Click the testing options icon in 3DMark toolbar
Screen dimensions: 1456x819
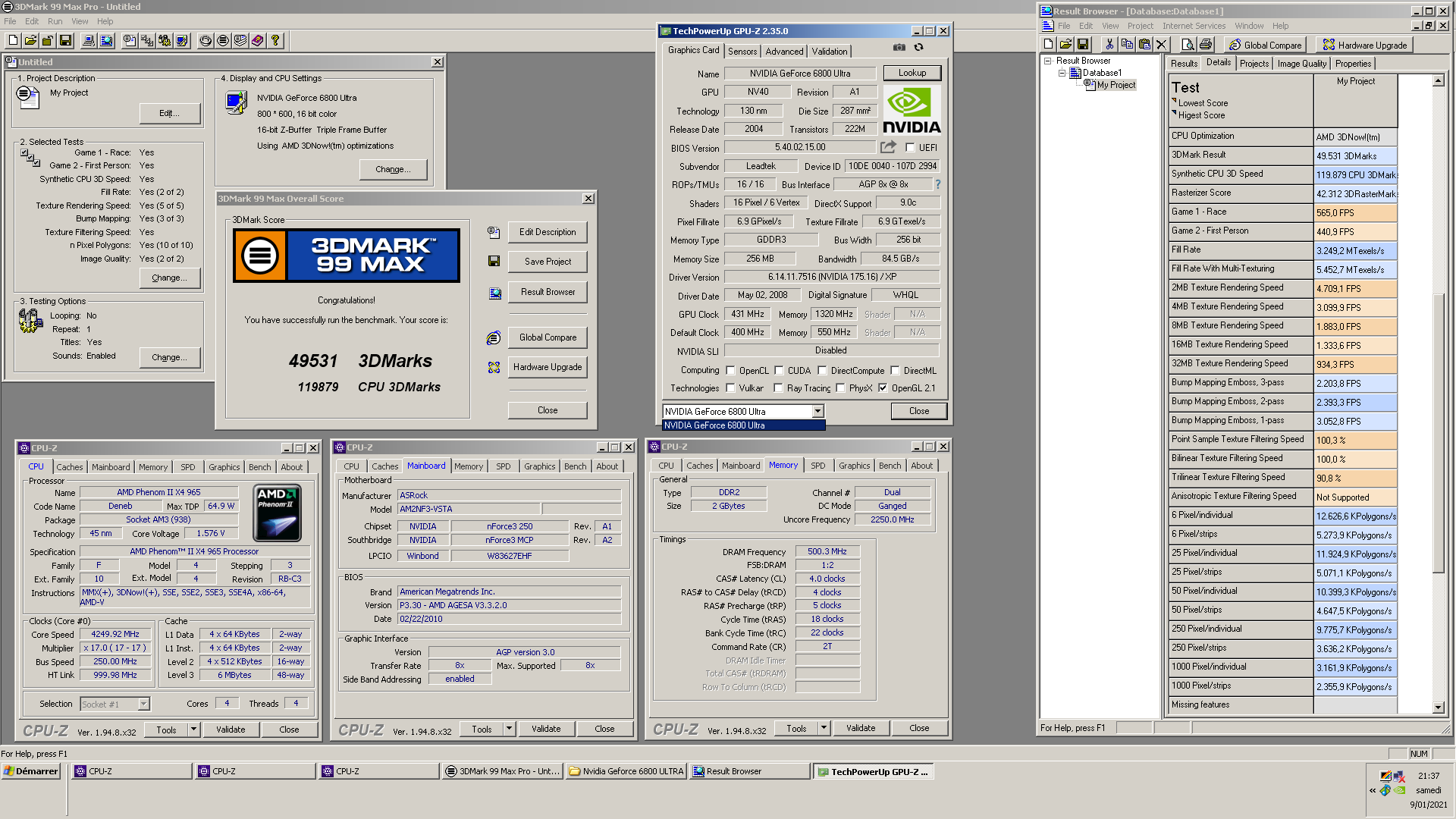pos(165,41)
